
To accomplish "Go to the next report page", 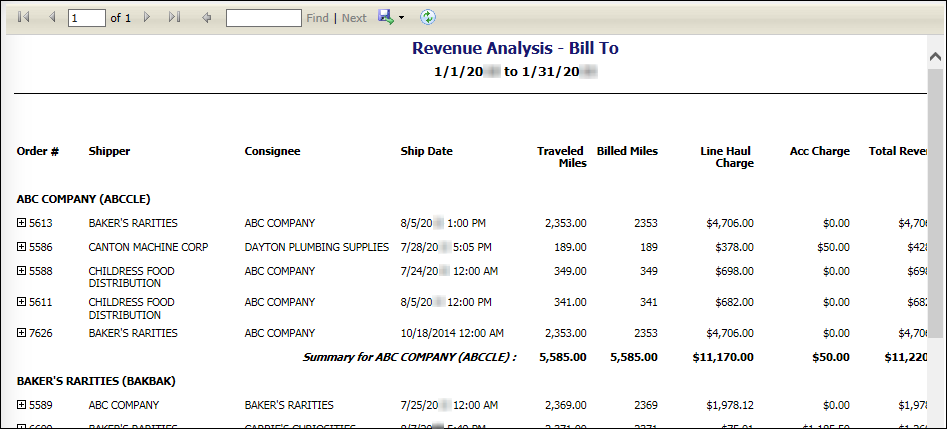I will tap(147, 18).
